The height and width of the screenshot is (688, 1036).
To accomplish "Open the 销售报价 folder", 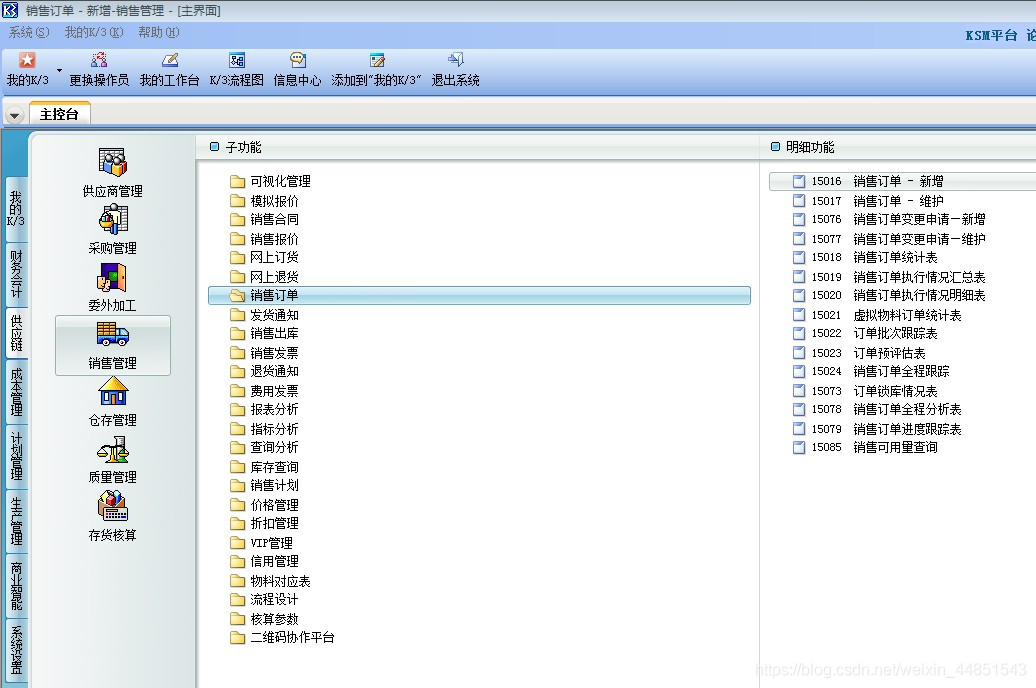I will tap(264, 239).
